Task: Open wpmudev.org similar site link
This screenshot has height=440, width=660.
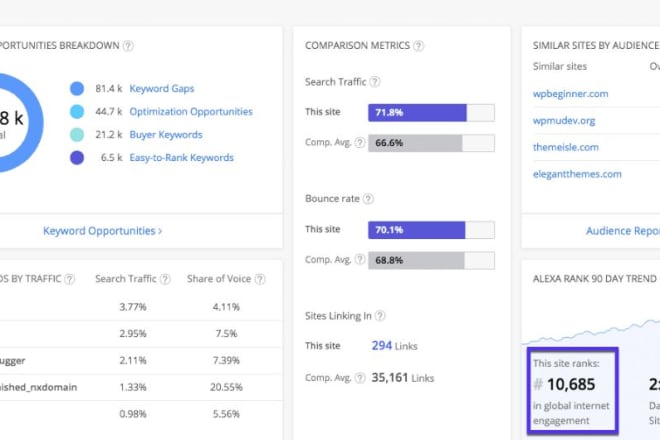Action: point(564,121)
